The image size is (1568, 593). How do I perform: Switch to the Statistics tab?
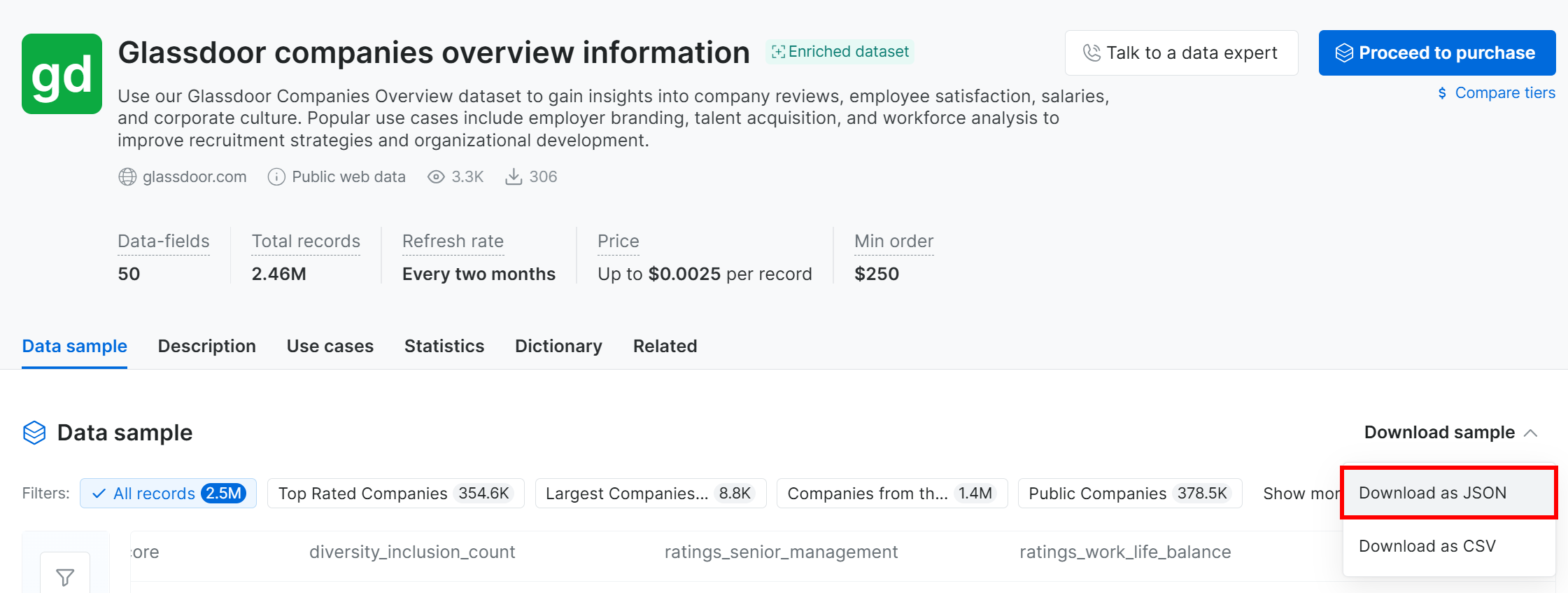point(444,346)
